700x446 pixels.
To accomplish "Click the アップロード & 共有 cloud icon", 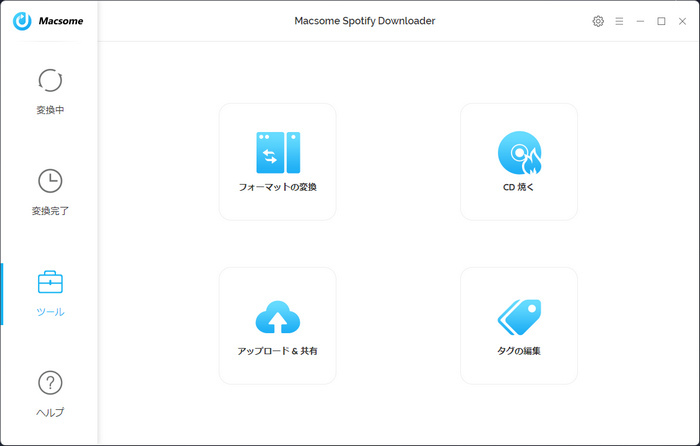I will coord(278,317).
